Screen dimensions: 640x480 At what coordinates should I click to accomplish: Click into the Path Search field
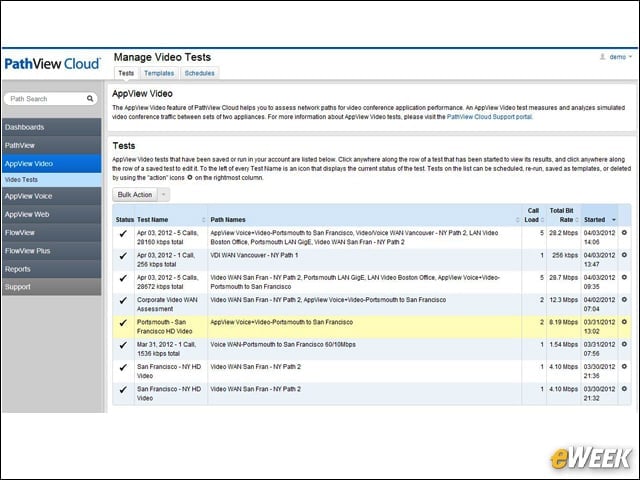click(x=47, y=99)
